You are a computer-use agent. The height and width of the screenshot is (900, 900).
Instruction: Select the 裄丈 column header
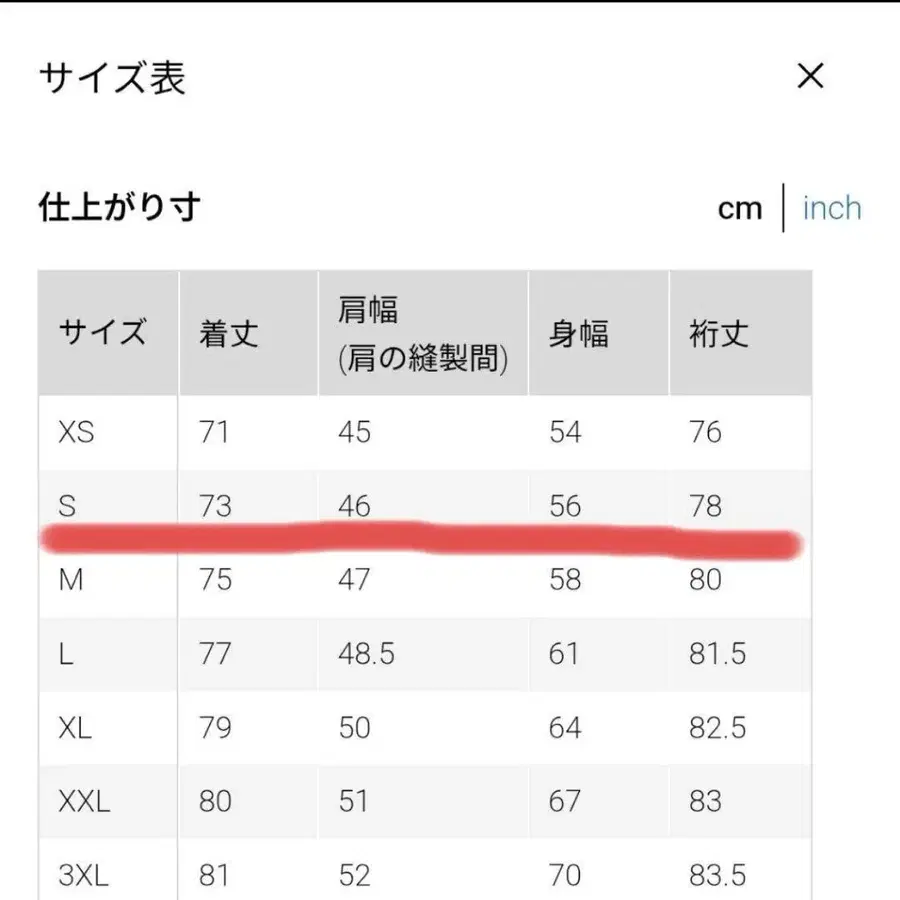point(716,332)
